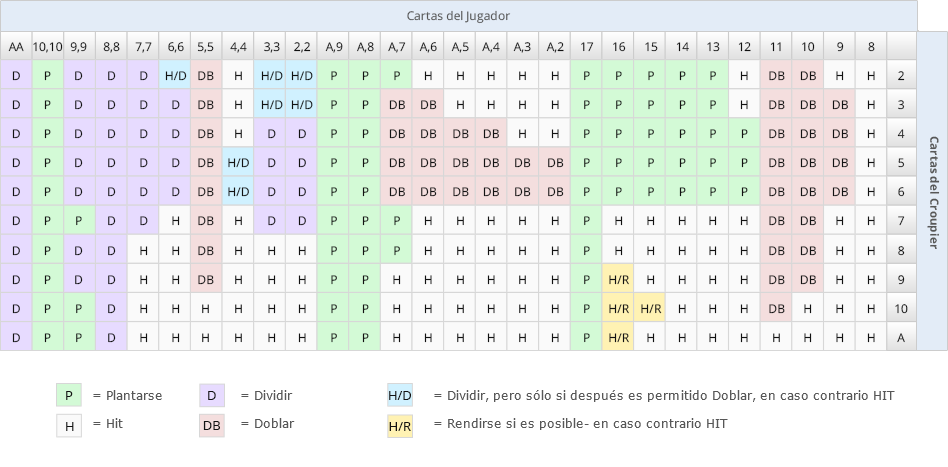Click the yellow H/R legend swatch

coord(400,426)
